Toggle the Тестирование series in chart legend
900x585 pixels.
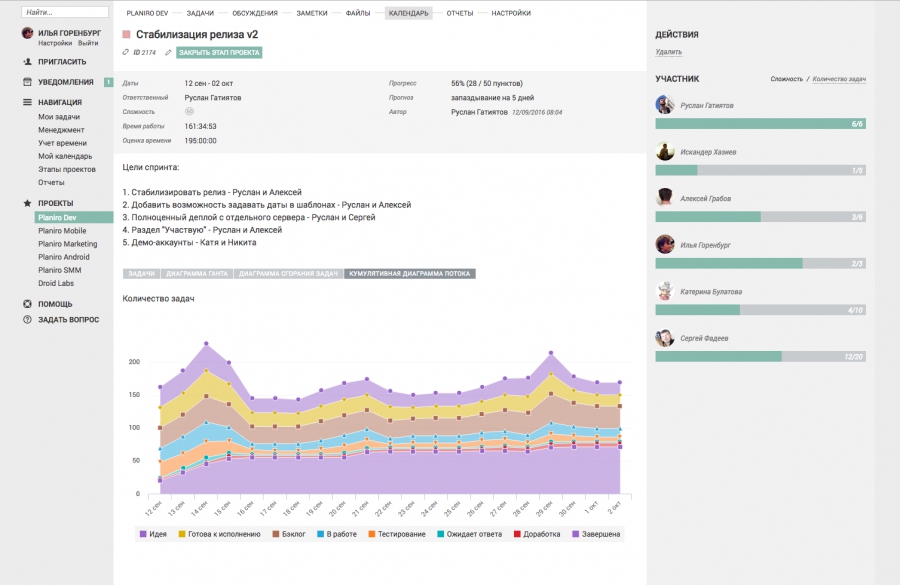pyautogui.click(x=395, y=534)
